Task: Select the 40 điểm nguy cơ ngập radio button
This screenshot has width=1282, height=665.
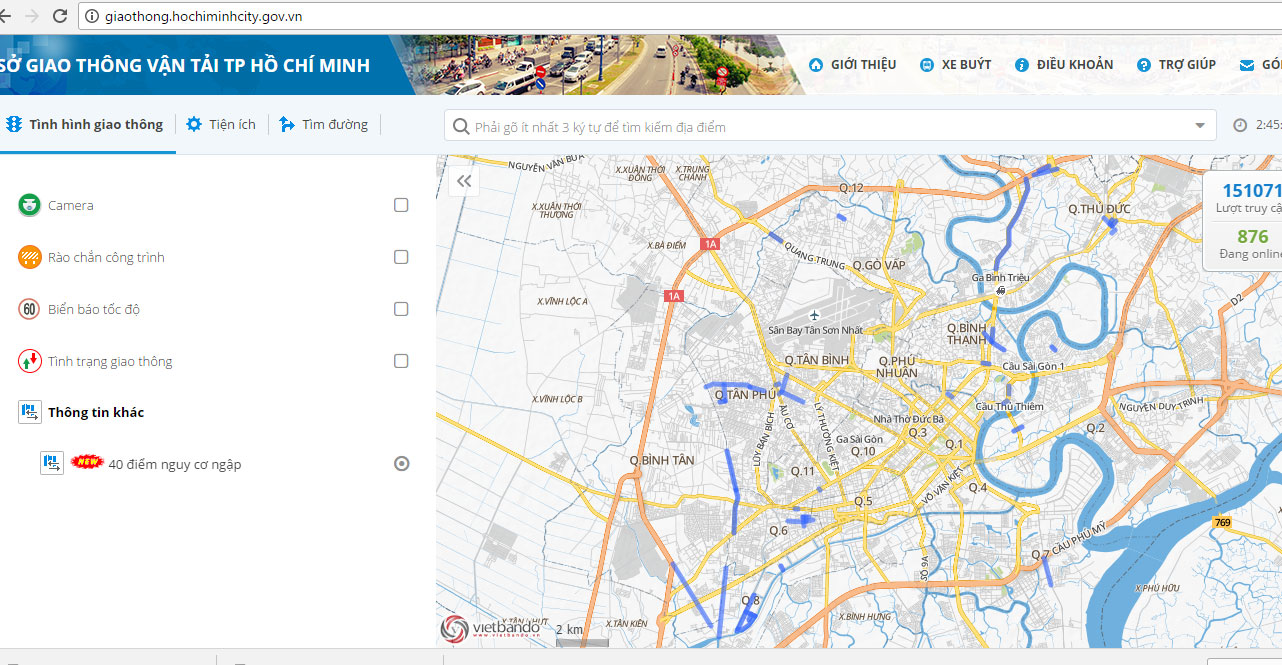Action: (401, 463)
